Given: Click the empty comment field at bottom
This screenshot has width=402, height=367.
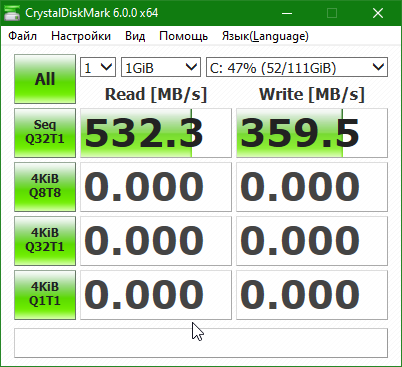Looking at the screenshot, I should point(201,343).
